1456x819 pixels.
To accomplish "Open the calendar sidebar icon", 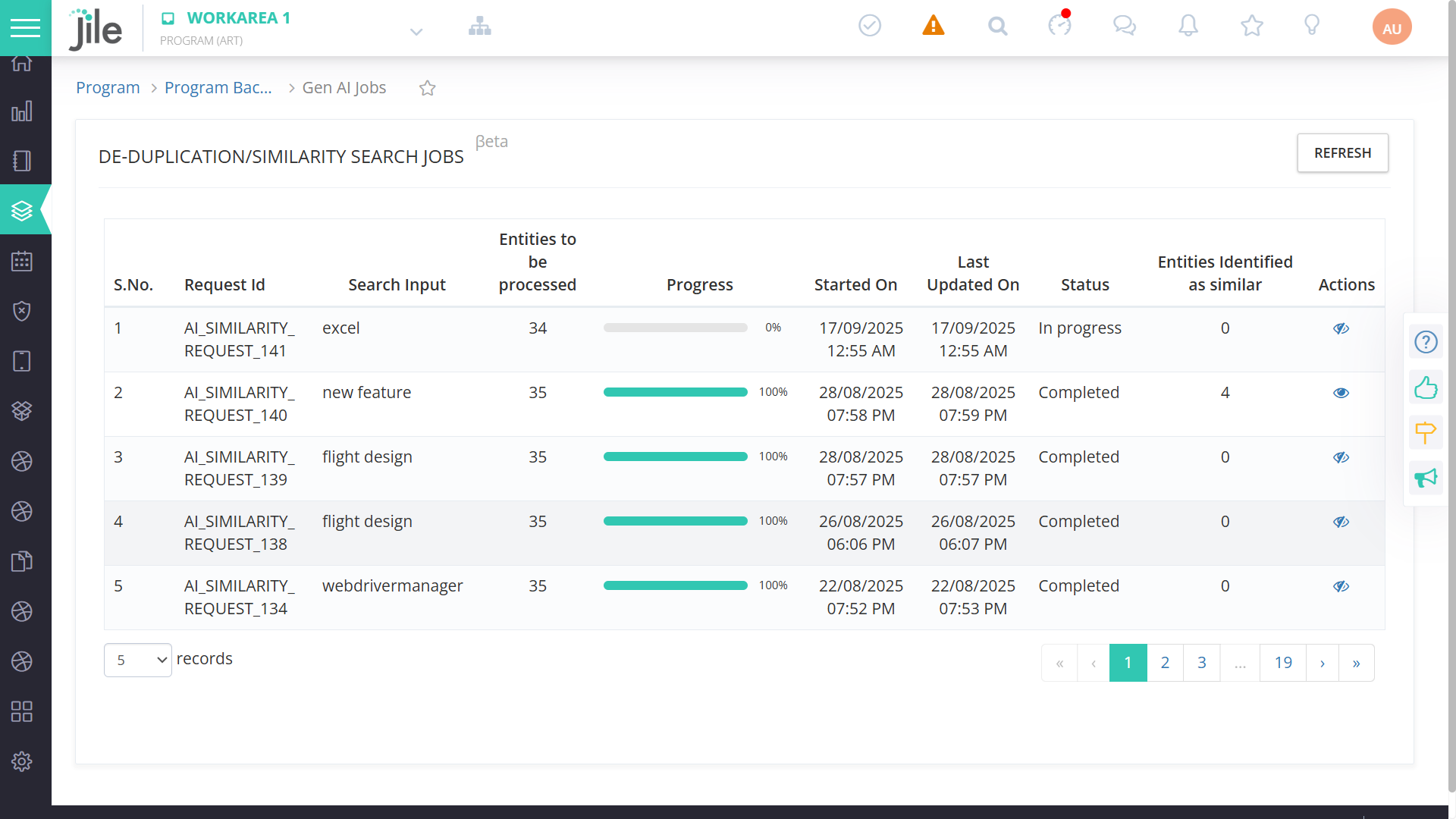I will pos(22,262).
